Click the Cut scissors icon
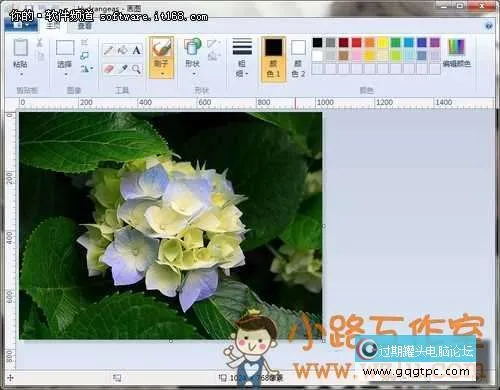This screenshot has height=390, width=500. 40,42
